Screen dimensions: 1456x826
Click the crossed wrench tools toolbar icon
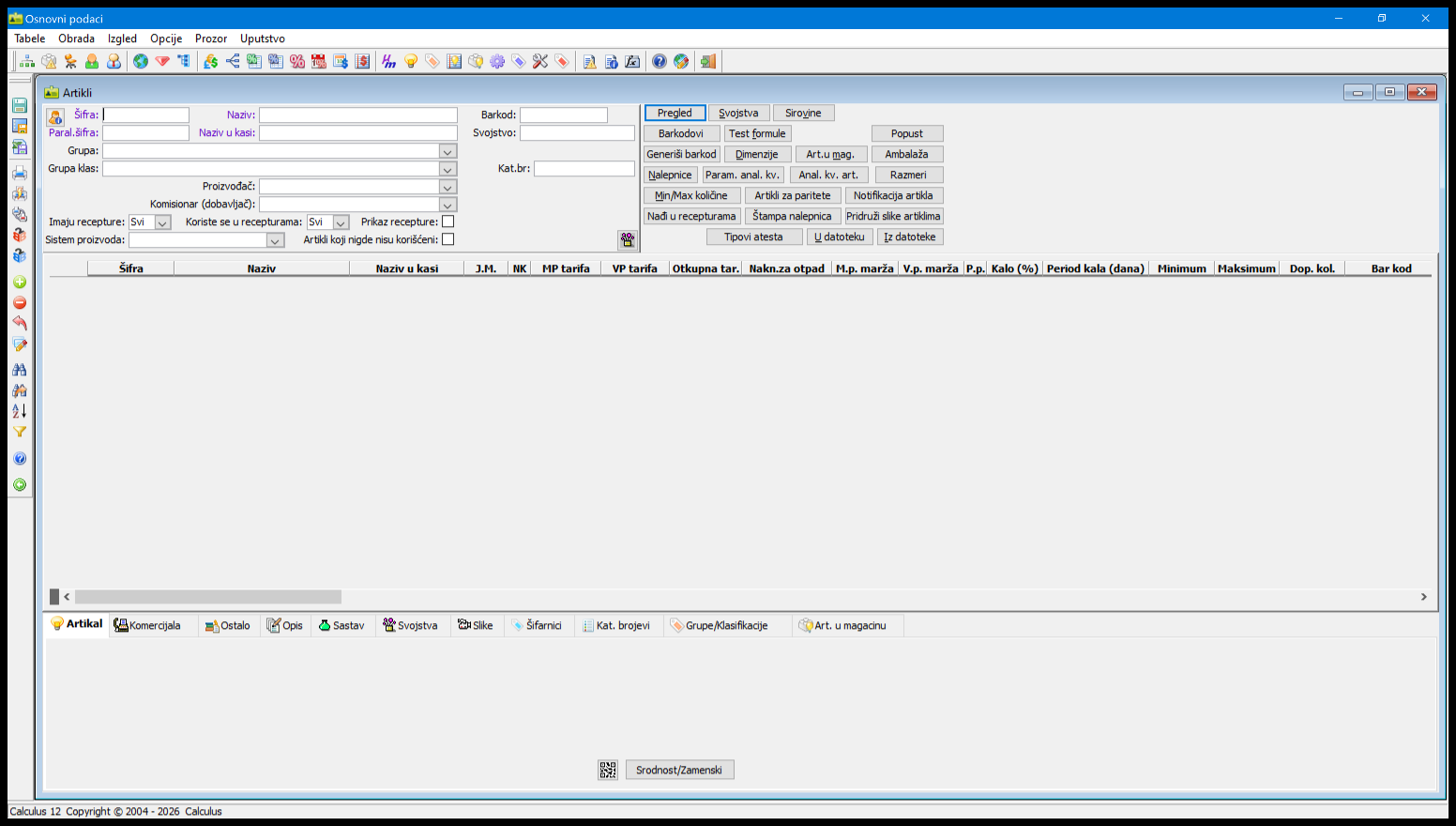coord(540,61)
